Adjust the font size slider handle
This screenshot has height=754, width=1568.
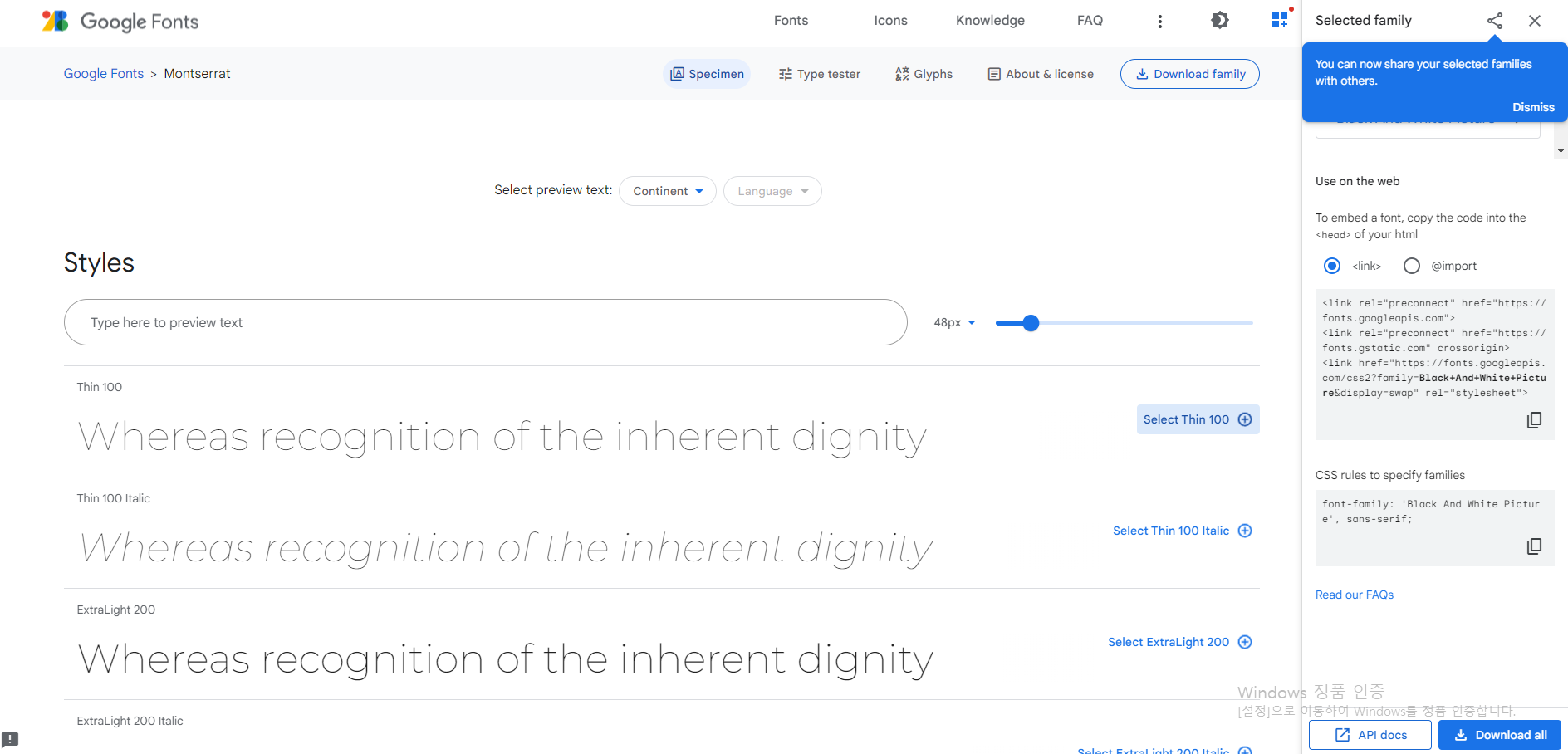pyautogui.click(x=1031, y=323)
